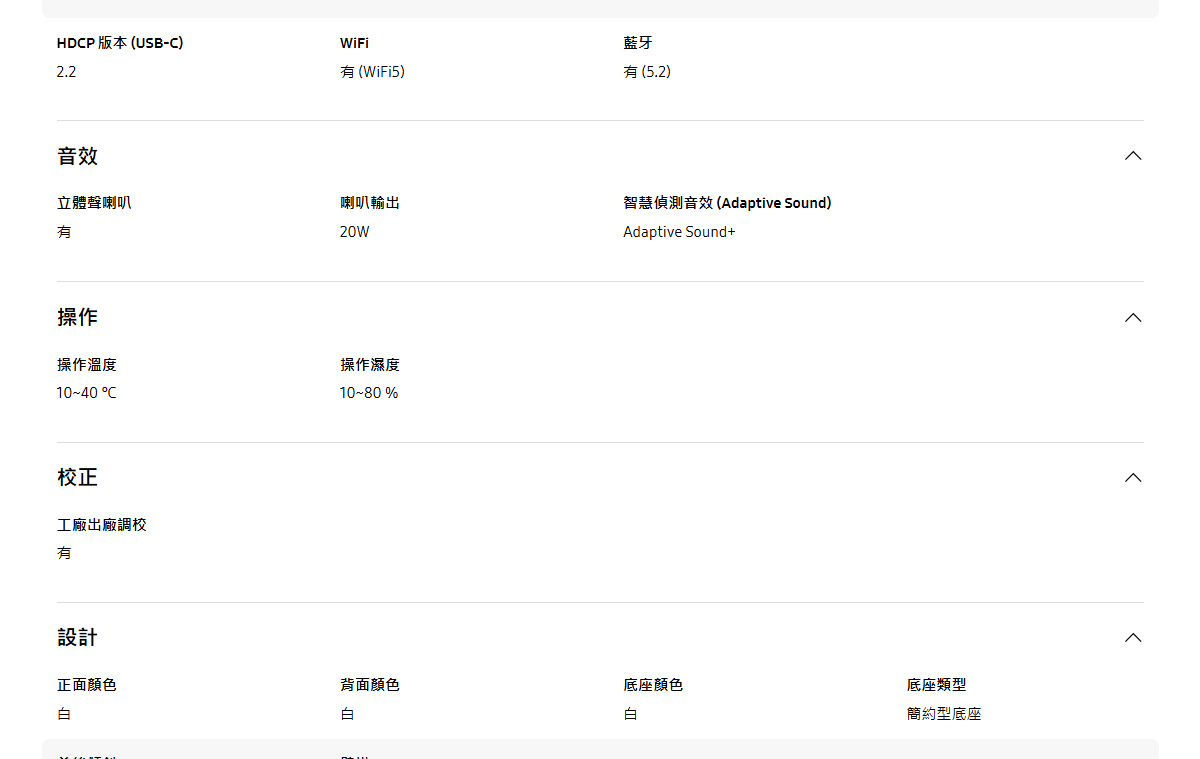Click the 藍牙 spec label

[x=638, y=43]
